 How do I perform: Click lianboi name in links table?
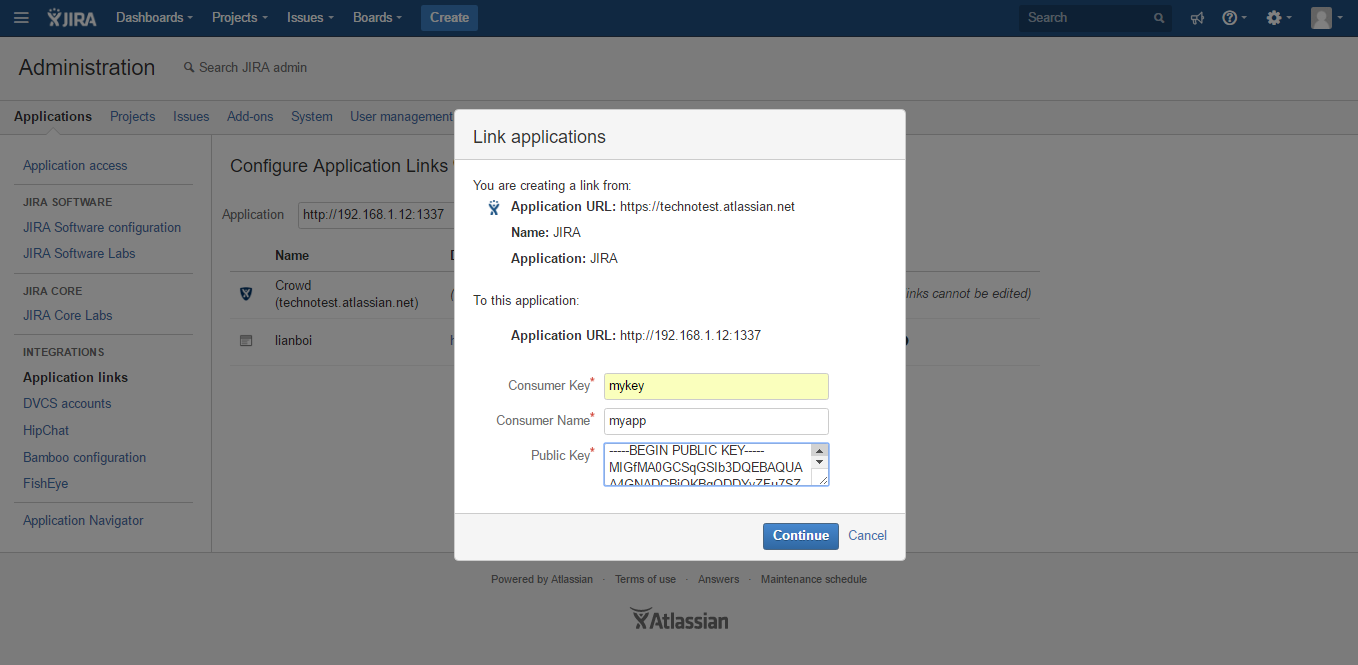click(x=294, y=341)
